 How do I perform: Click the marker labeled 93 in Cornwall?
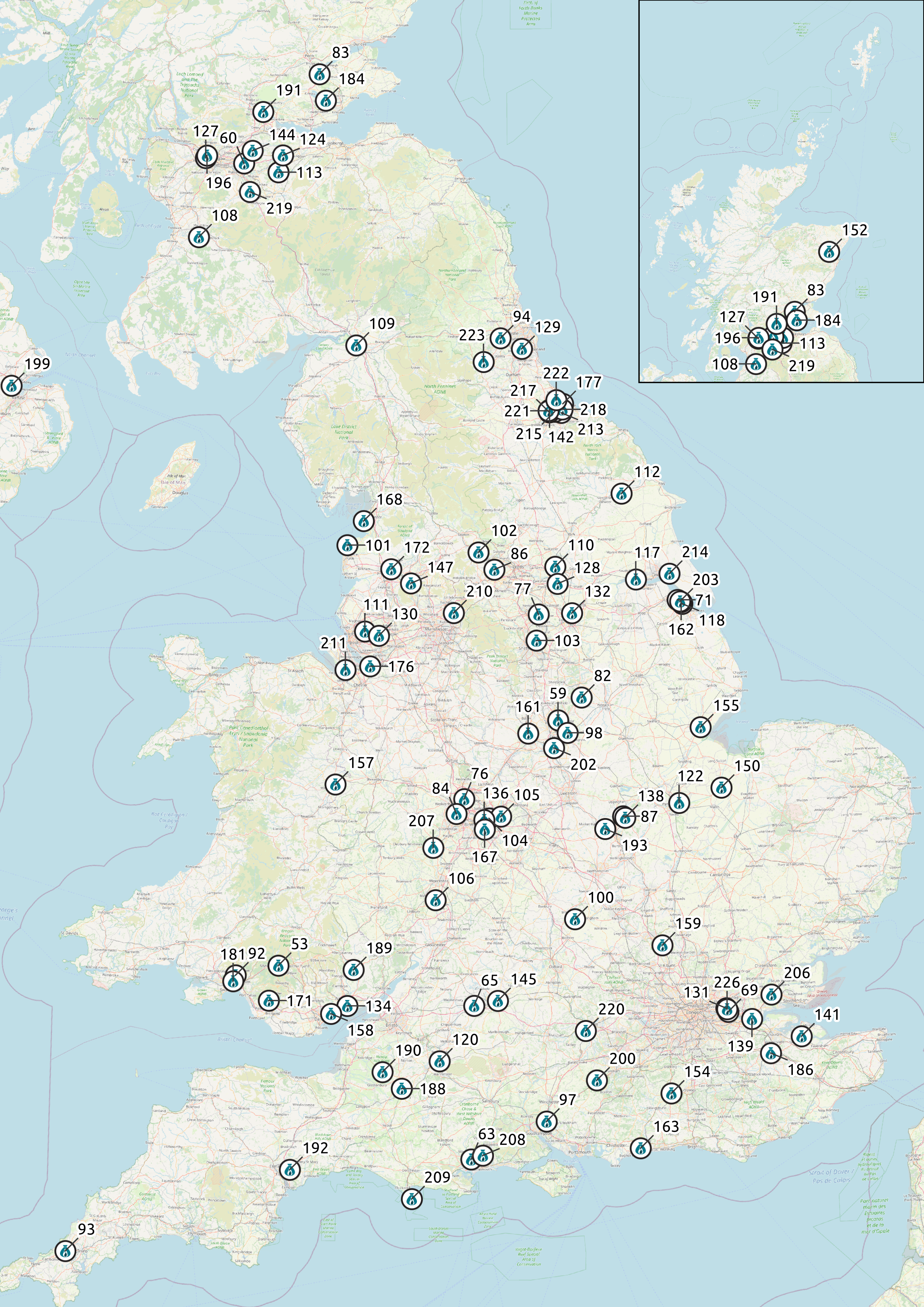coord(66,1251)
